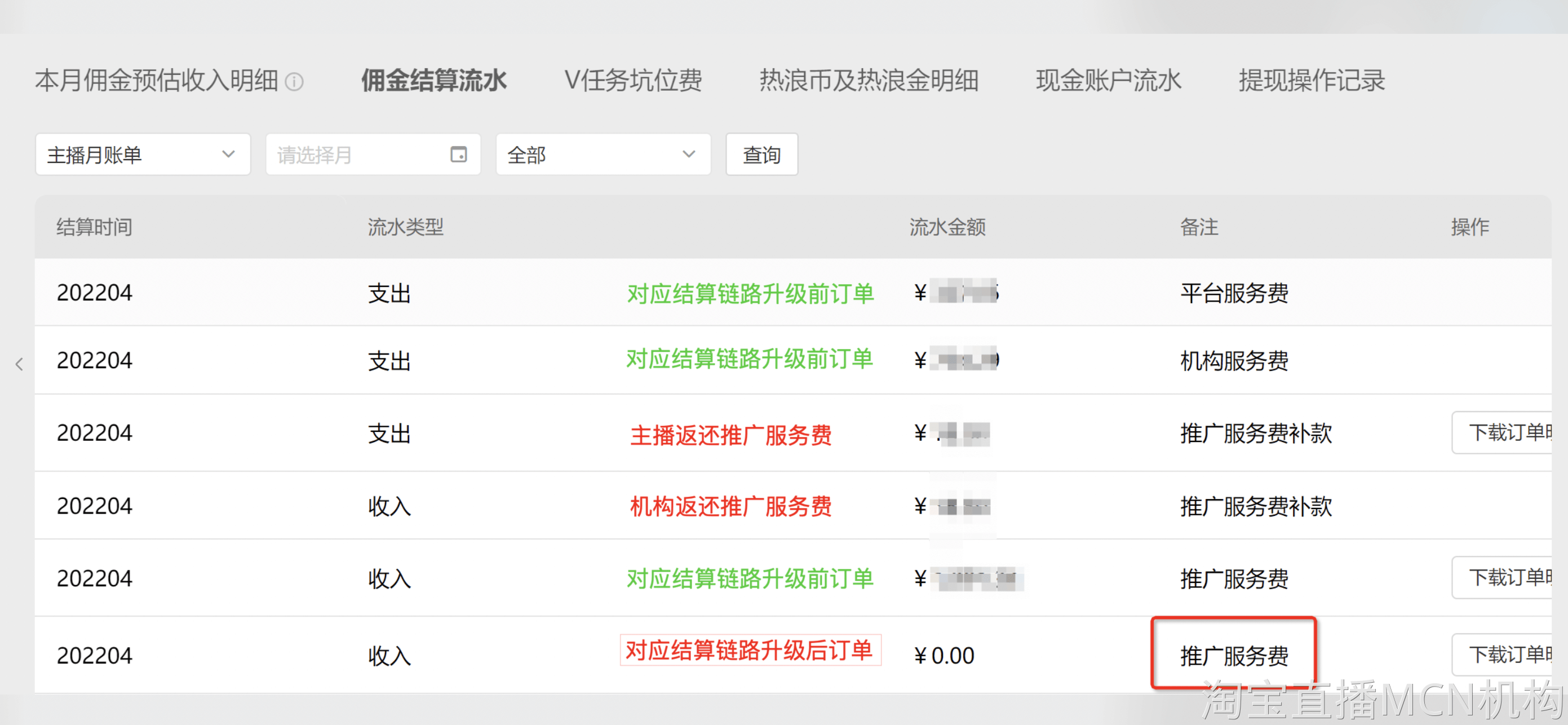The width and height of the screenshot is (1568, 725).
Task: Click 推广服务费 remark in ¥0.00 row
Action: click(x=1234, y=656)
